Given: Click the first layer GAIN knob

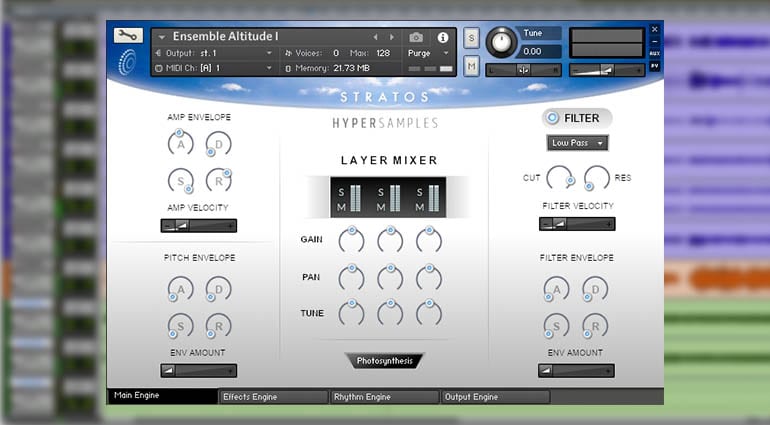Looking at the screenshot, I should [x=352, y=240].
